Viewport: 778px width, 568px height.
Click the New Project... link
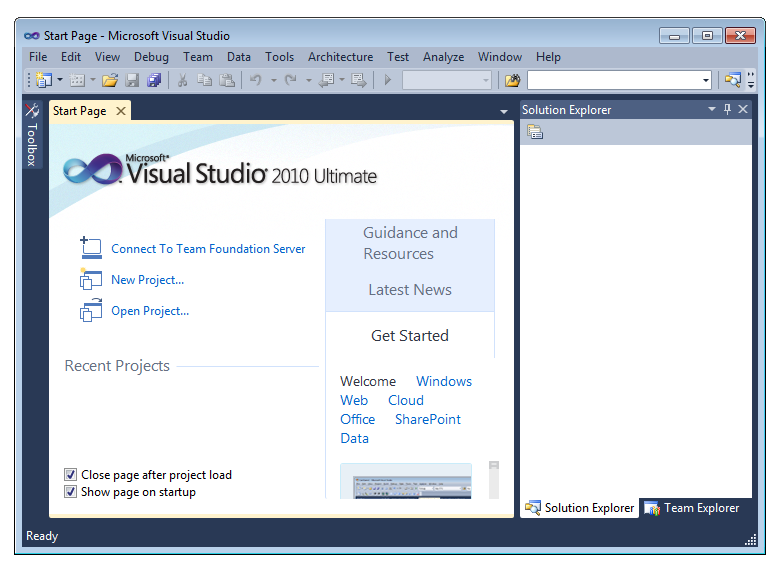[x=147, y=280]
